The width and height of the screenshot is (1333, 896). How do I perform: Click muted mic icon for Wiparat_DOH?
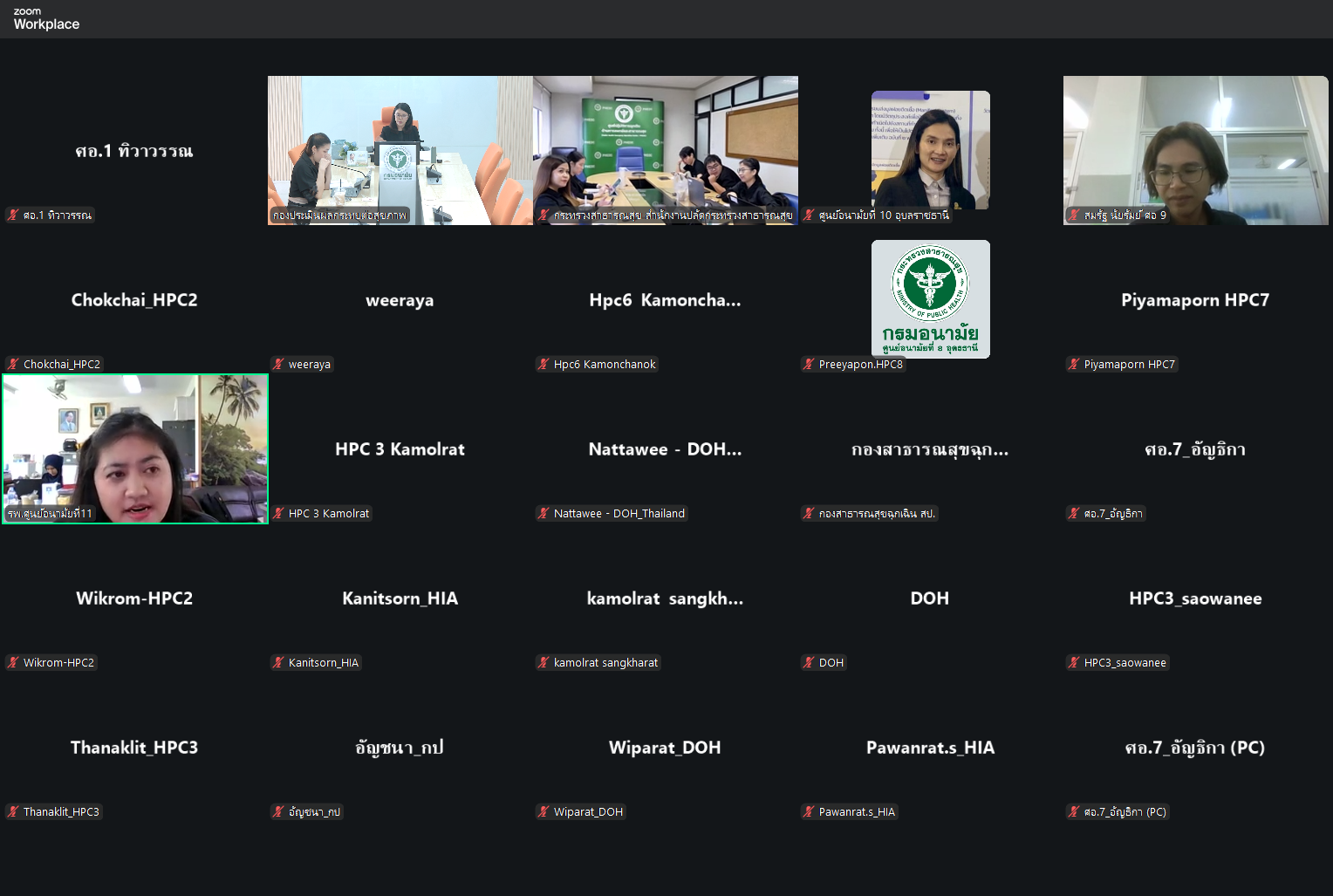(543, 811)
